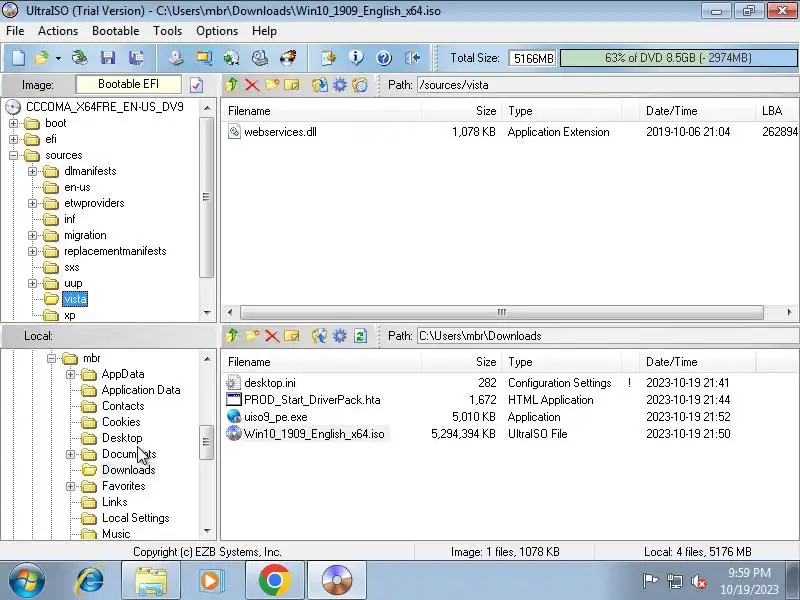The height and width of the screenshot is (600, 800).
Task: Click the Rename icon in image pane toolbar
Action: point(291,85)
